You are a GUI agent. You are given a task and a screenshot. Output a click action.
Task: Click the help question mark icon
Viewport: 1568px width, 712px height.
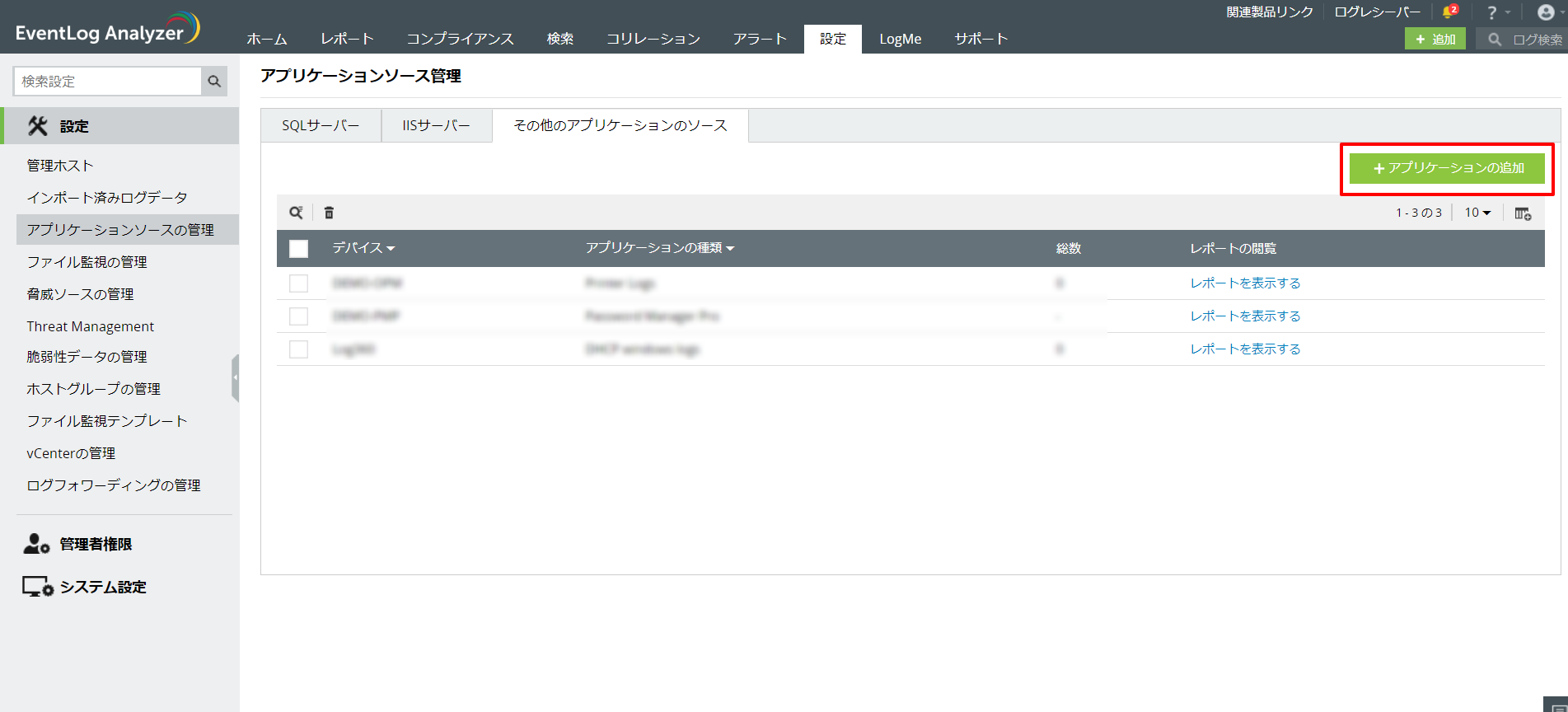pyautogui.click(x=1491, y=12)
